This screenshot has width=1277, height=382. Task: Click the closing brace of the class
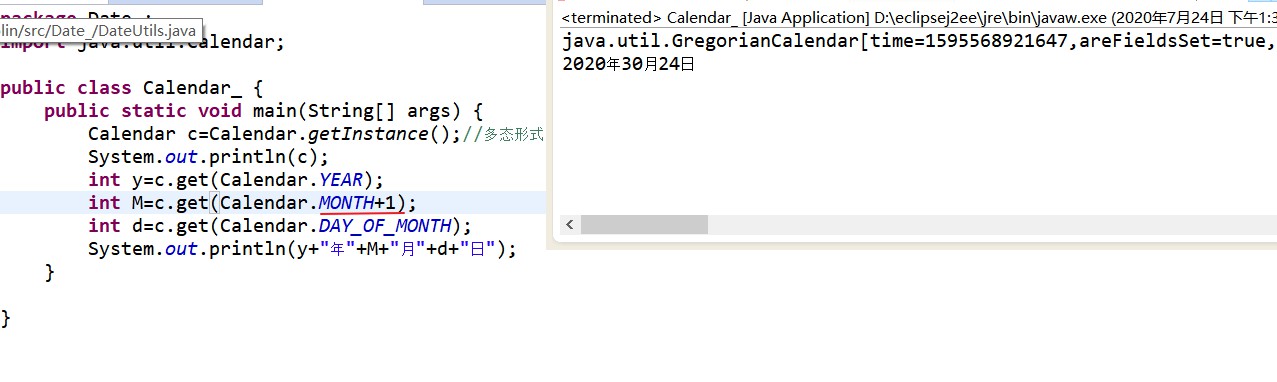click(x=6, y=318)
